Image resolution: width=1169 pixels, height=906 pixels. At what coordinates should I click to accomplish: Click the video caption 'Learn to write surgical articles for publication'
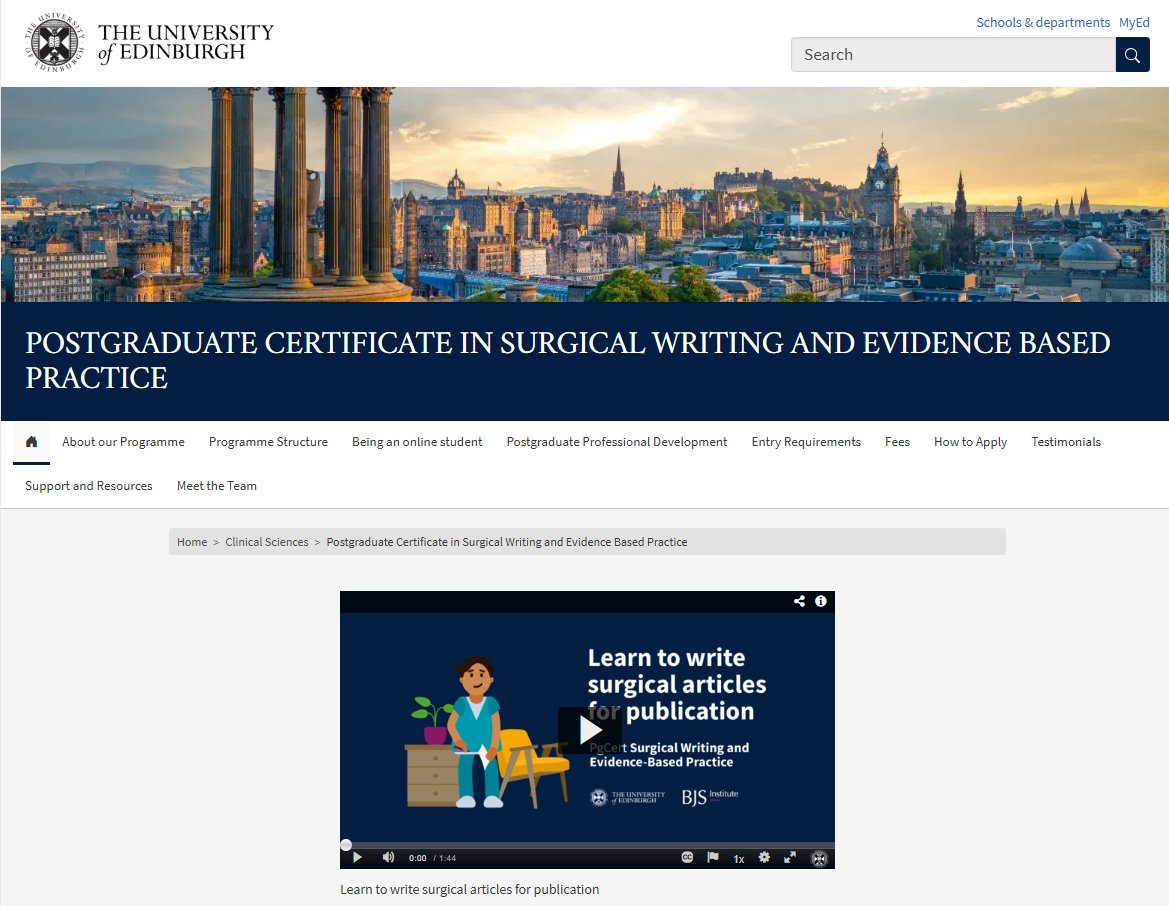coord(470,890)
